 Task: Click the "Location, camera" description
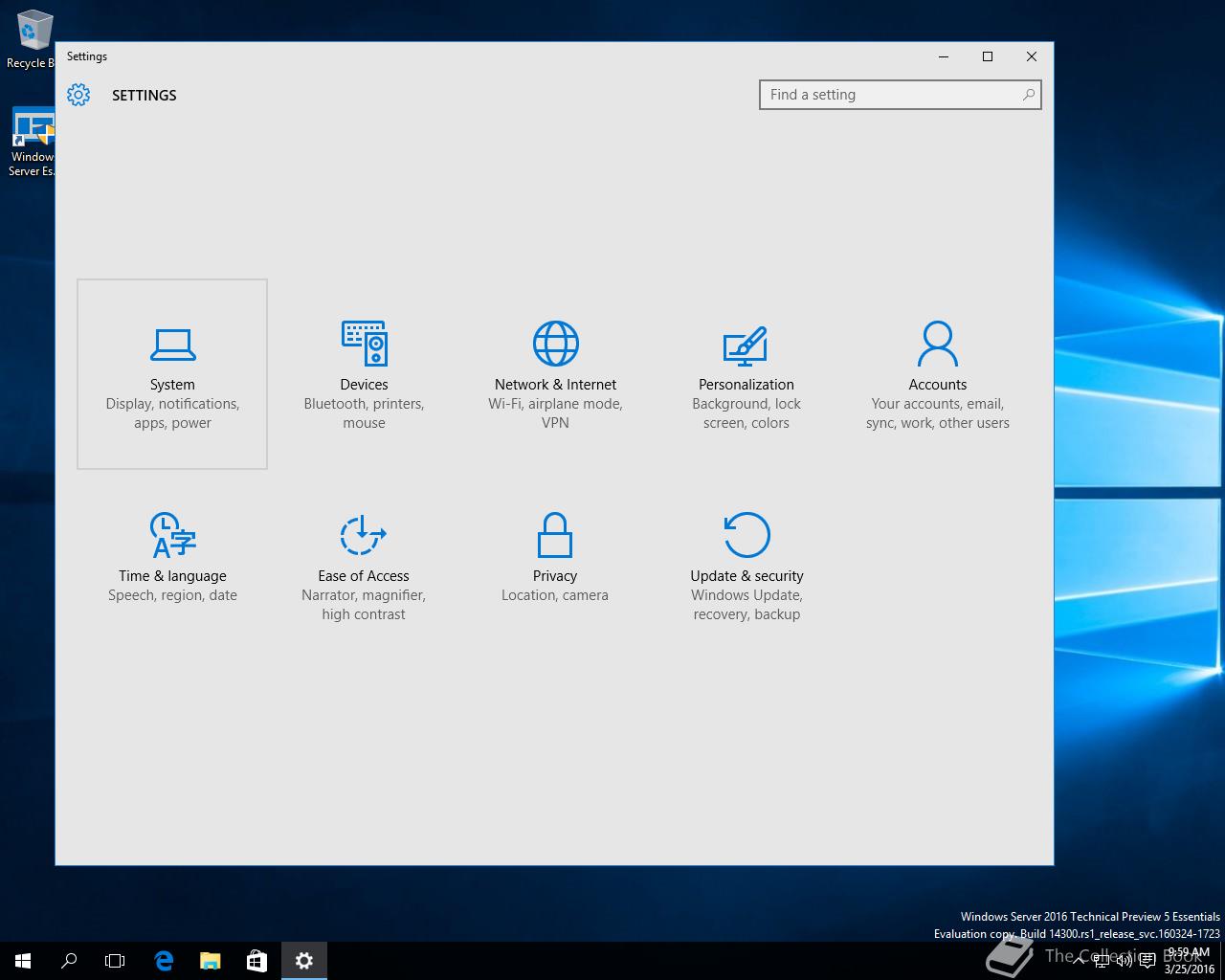tap(555, 595)
